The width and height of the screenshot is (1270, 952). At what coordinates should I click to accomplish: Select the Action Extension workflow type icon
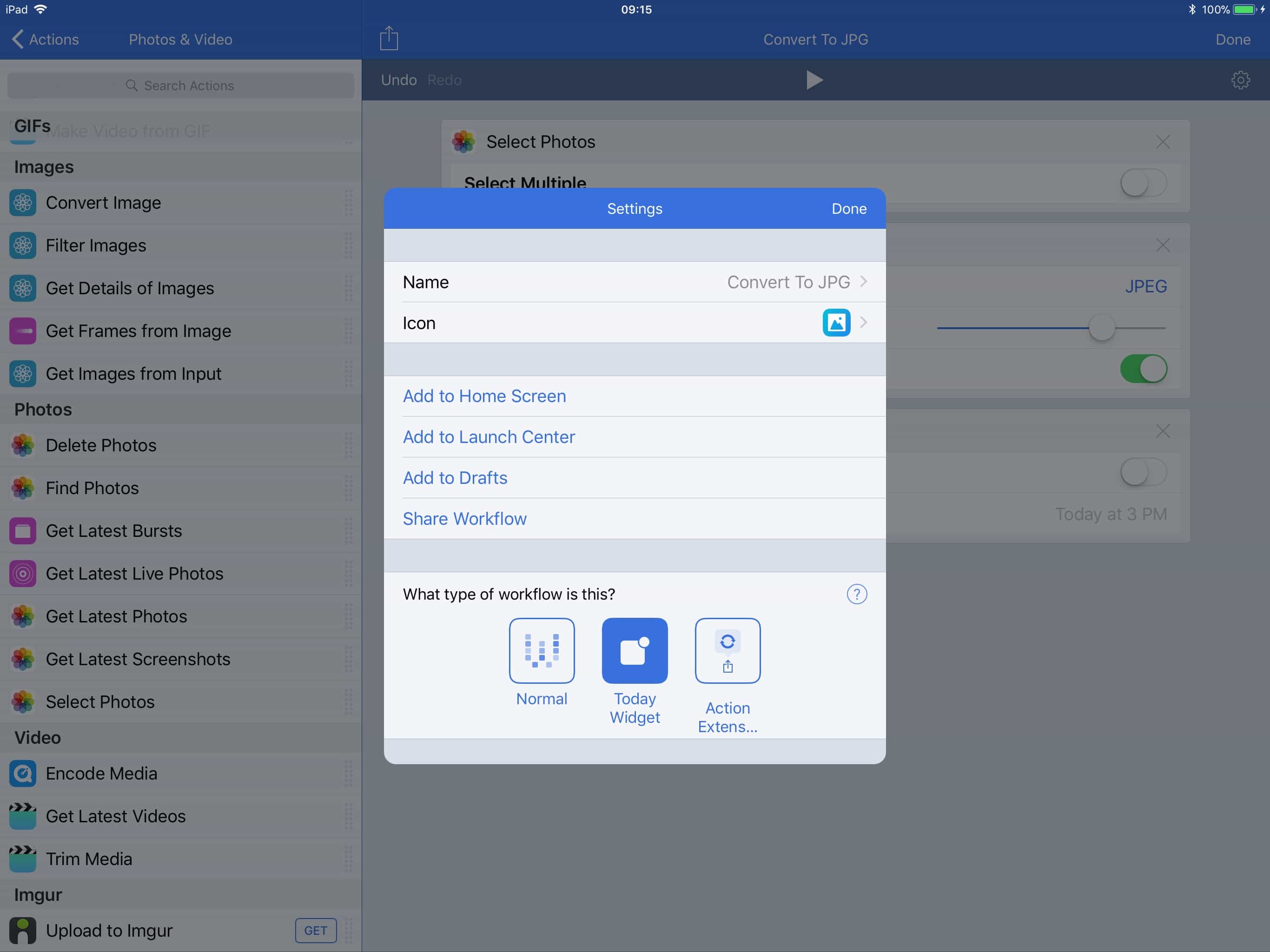(x=728, y=651)
